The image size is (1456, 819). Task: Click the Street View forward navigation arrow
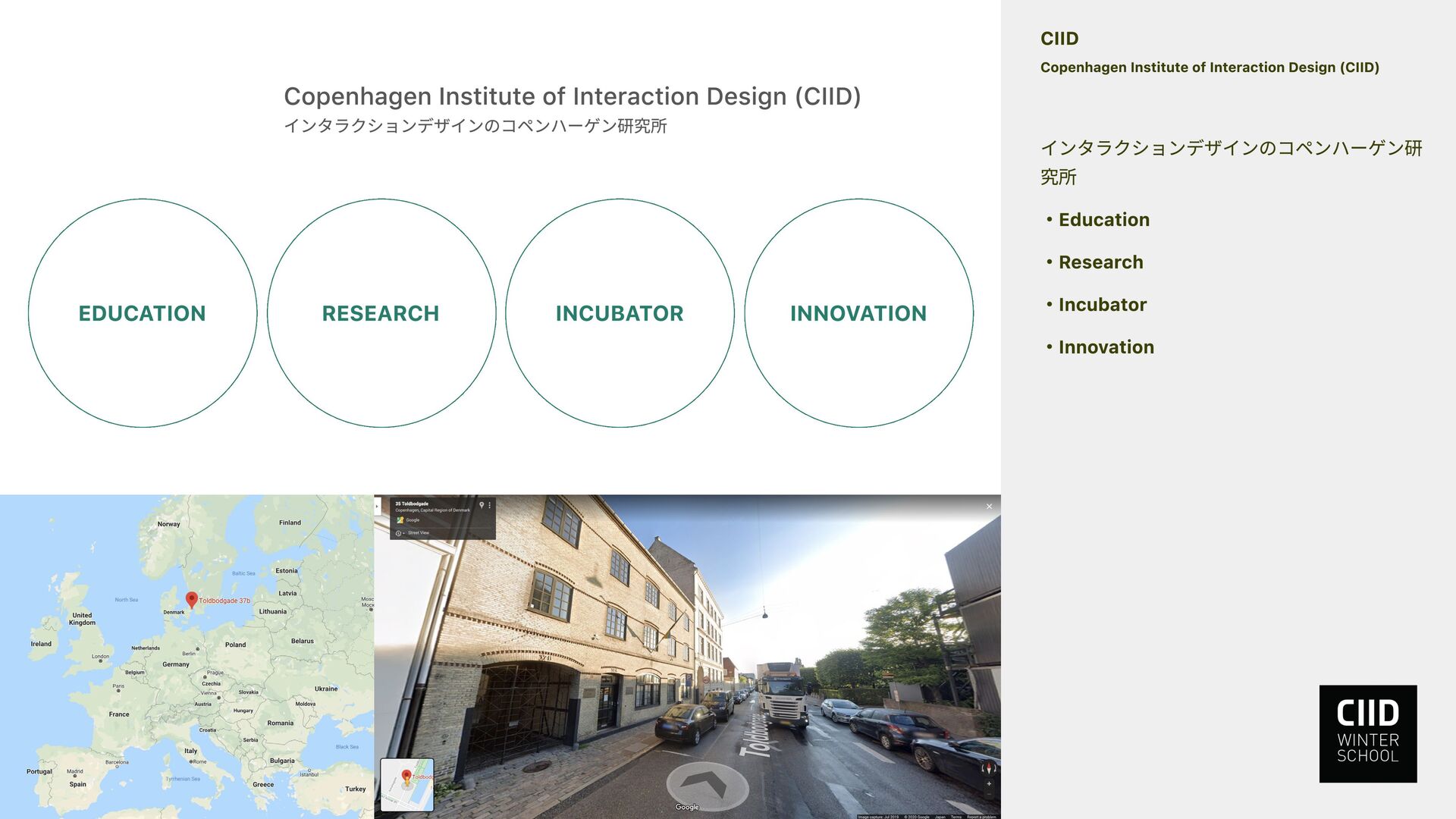(x=707, y=783)
